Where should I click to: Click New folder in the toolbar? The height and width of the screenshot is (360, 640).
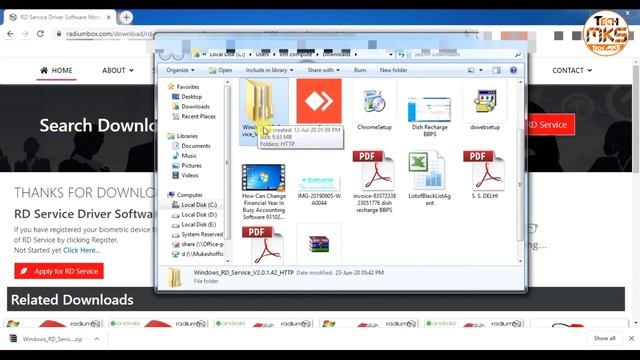(x=393, y=70)
